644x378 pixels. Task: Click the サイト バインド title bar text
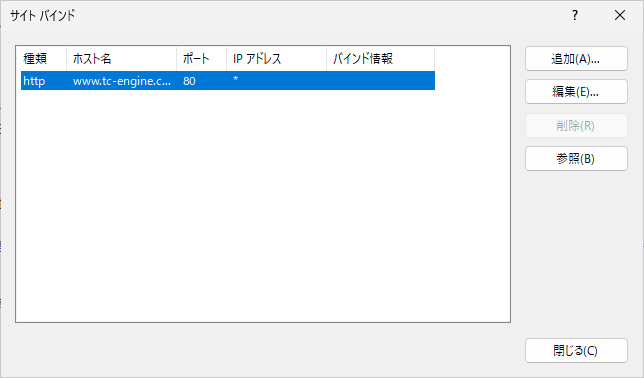click(x=43, y=16)
